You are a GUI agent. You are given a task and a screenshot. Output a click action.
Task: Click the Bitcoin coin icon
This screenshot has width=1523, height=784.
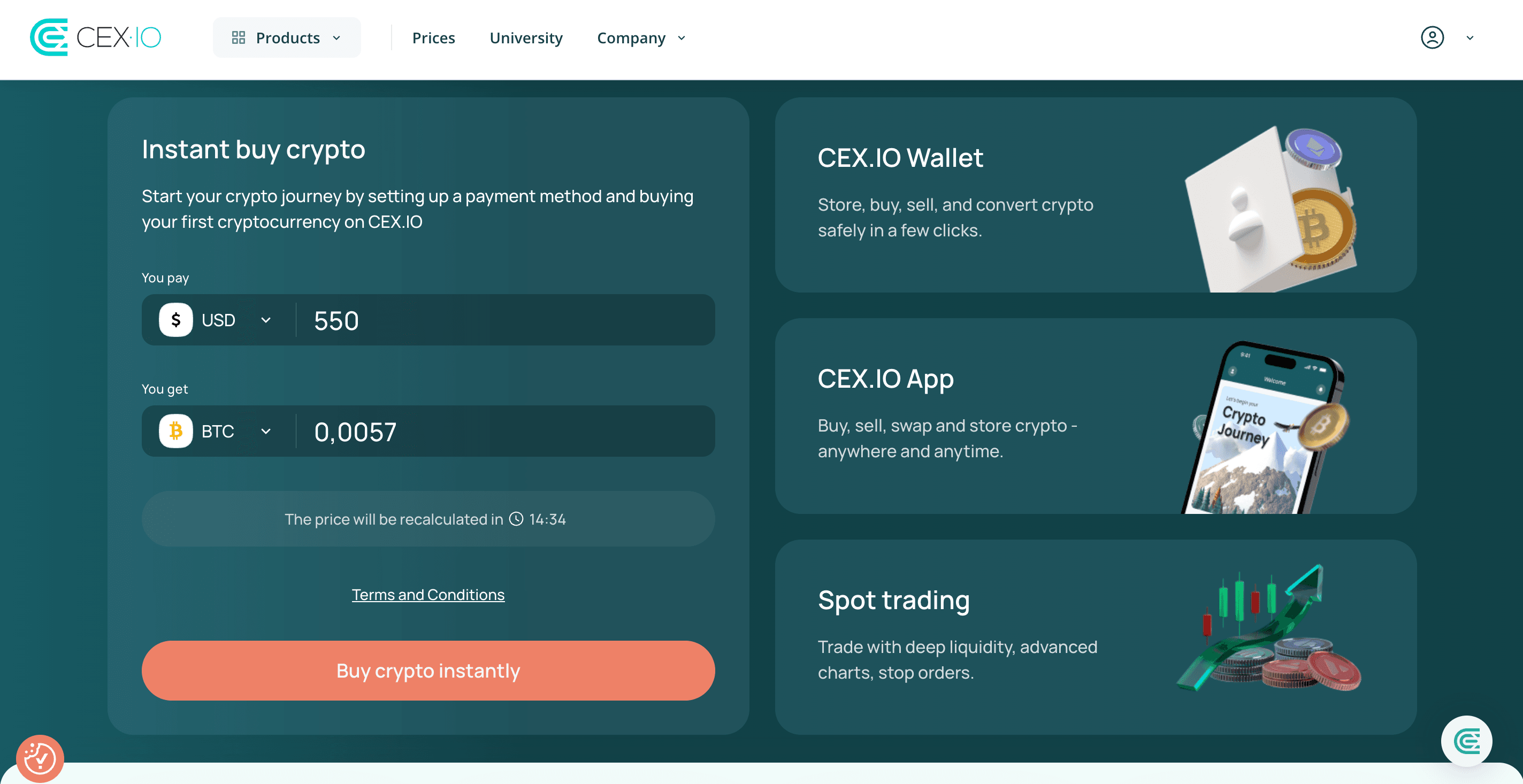[x=175, y=431]
